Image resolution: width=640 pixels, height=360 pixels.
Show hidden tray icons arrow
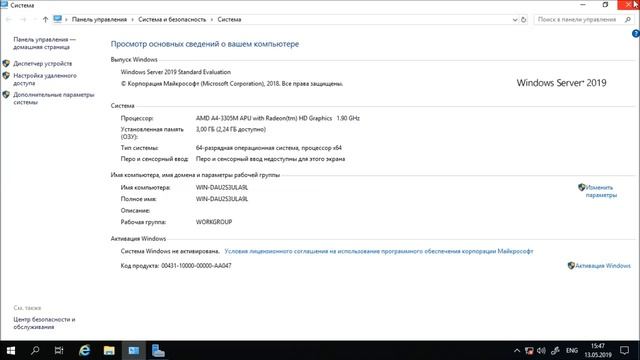[517, 351]
